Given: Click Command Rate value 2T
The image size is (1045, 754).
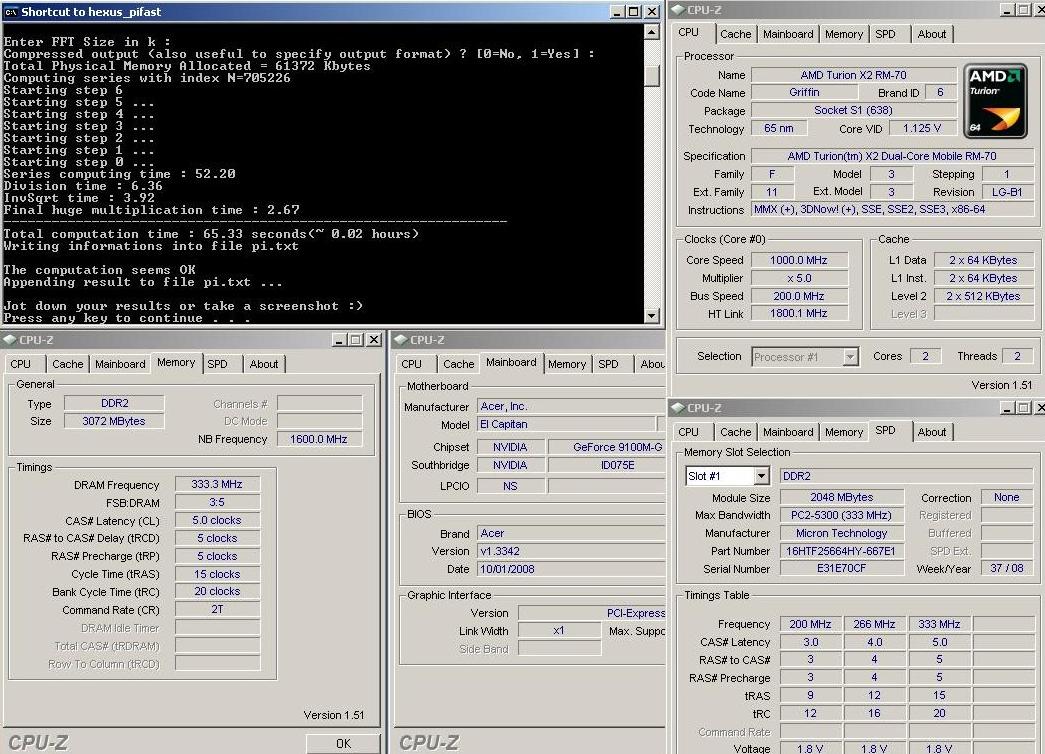Looking at the screenshot, I should [217, 609].
